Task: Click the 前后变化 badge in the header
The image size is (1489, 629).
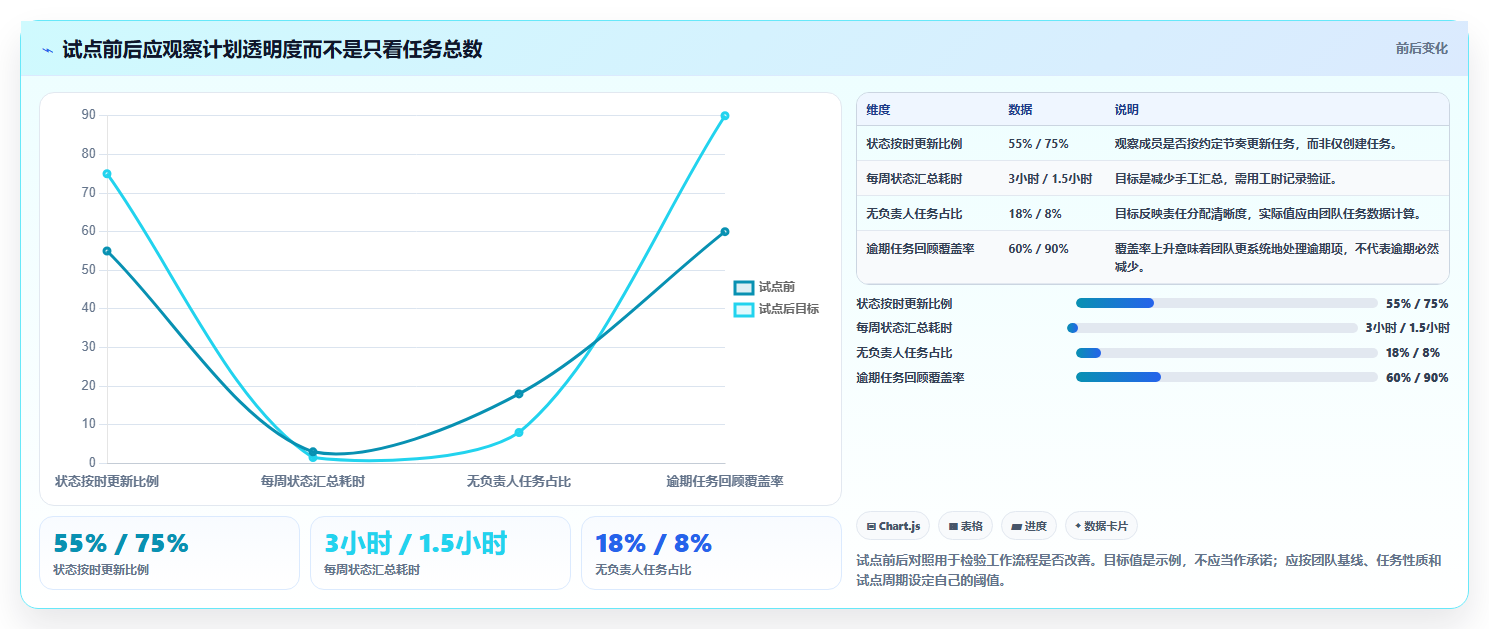Action: pyautogui.click(x=1422, y=49)
